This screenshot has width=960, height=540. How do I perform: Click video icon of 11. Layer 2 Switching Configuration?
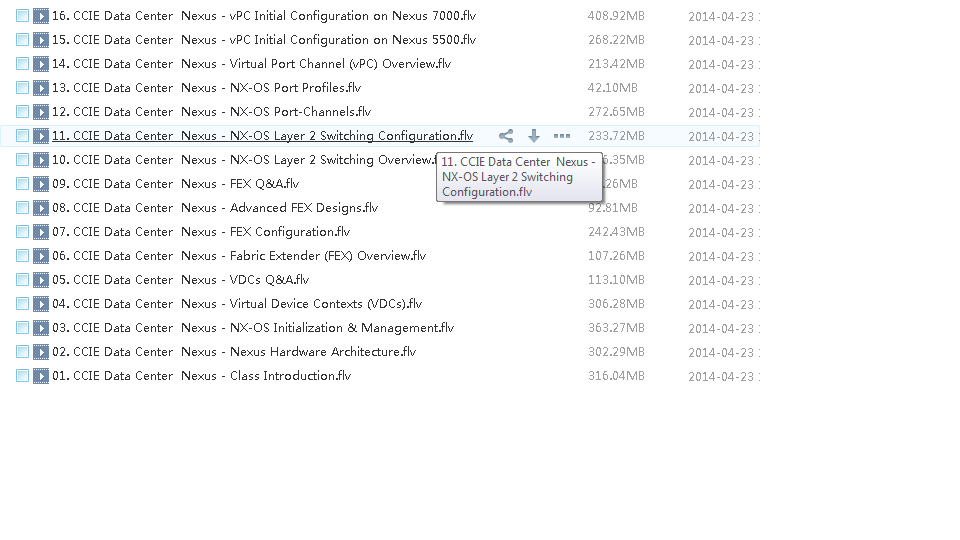tap(41, 136)
